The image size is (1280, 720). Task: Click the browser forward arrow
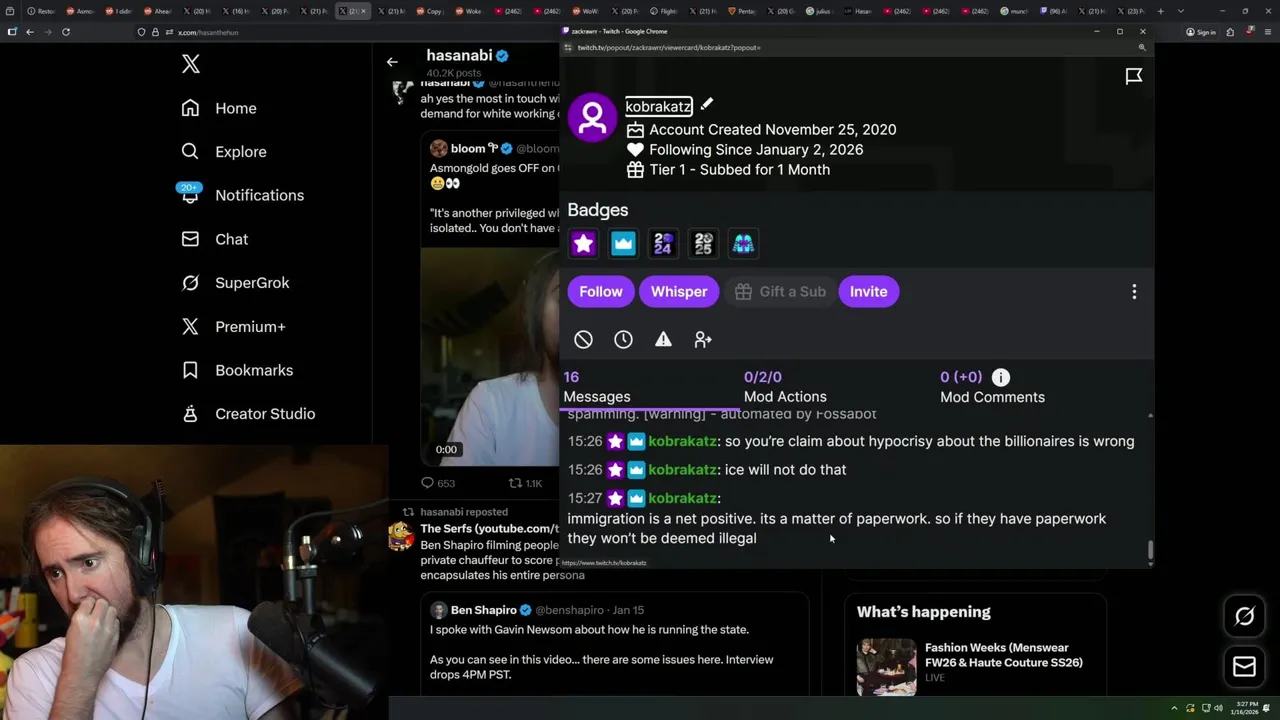tap(47, 32)
